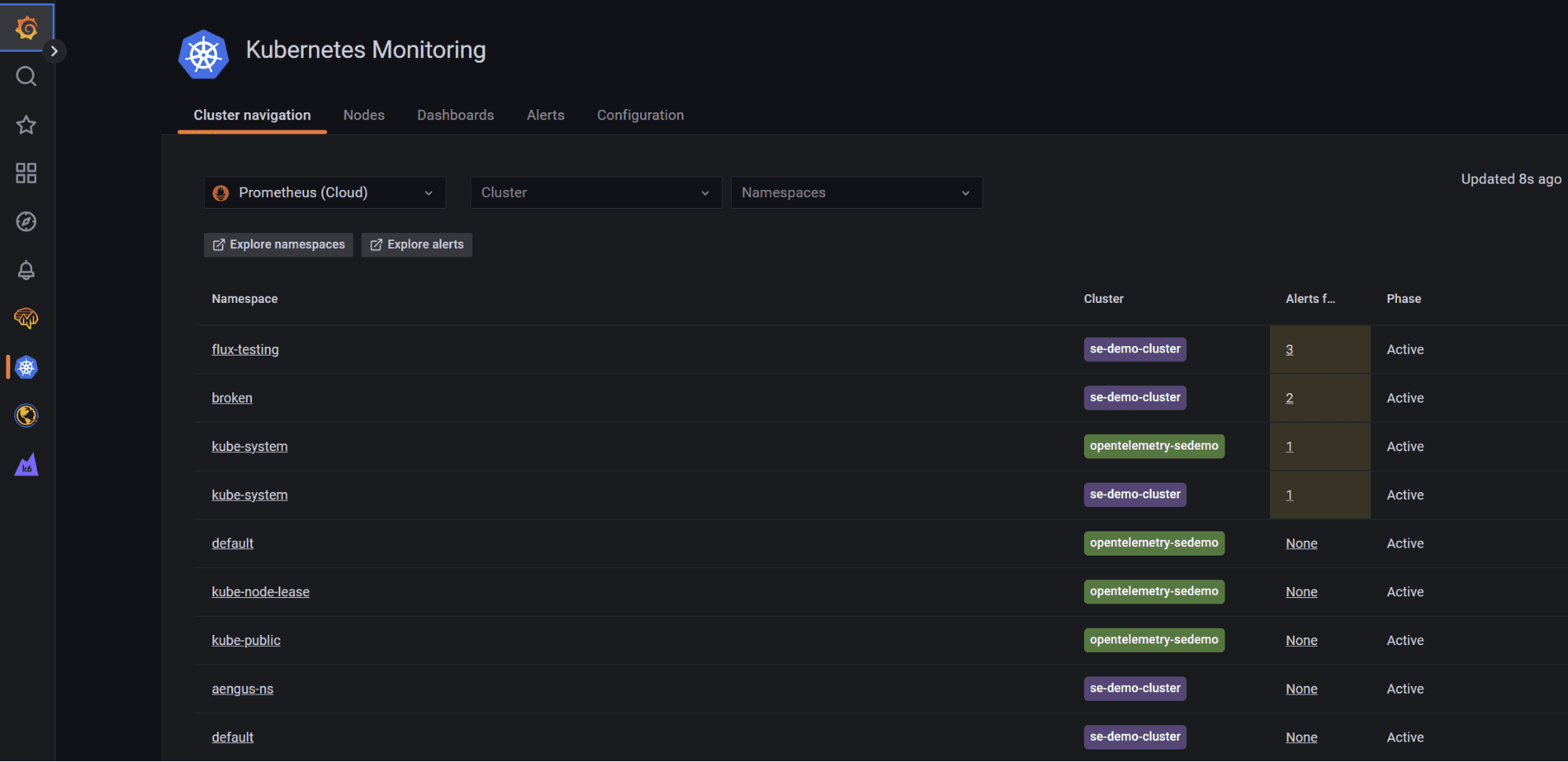Open the Search sidebar icon
Screen dimensions: 1568x762
click(x=26, y=76)
